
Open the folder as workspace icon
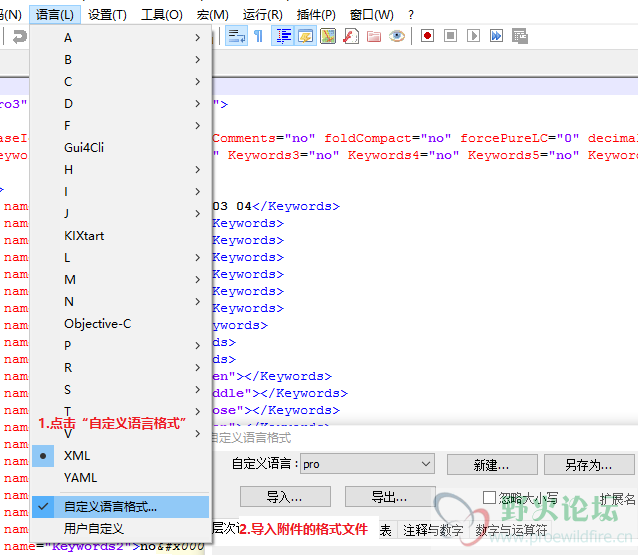(374, 36)
